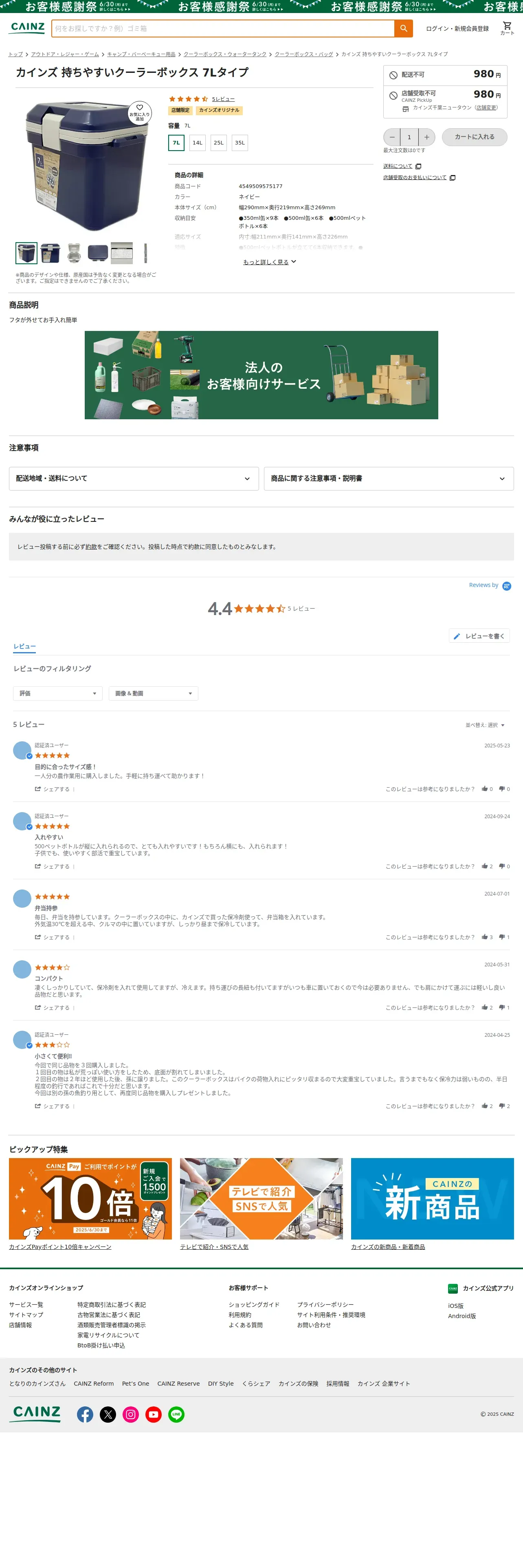
Task: Open カインズの新商品・新着商品 banner
Action: (x=432, y=1199)
